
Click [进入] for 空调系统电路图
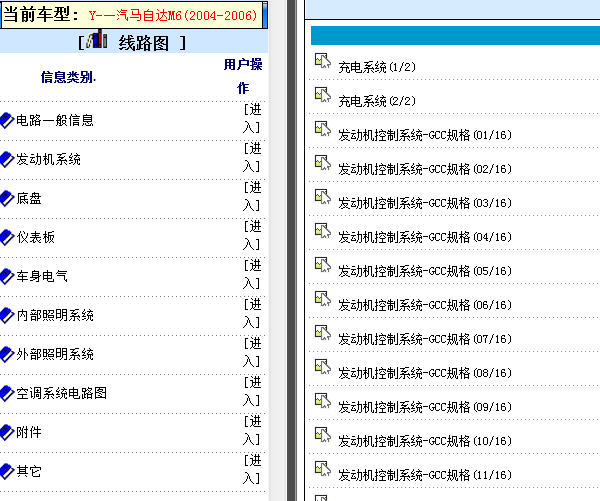[x=252, y=392]
